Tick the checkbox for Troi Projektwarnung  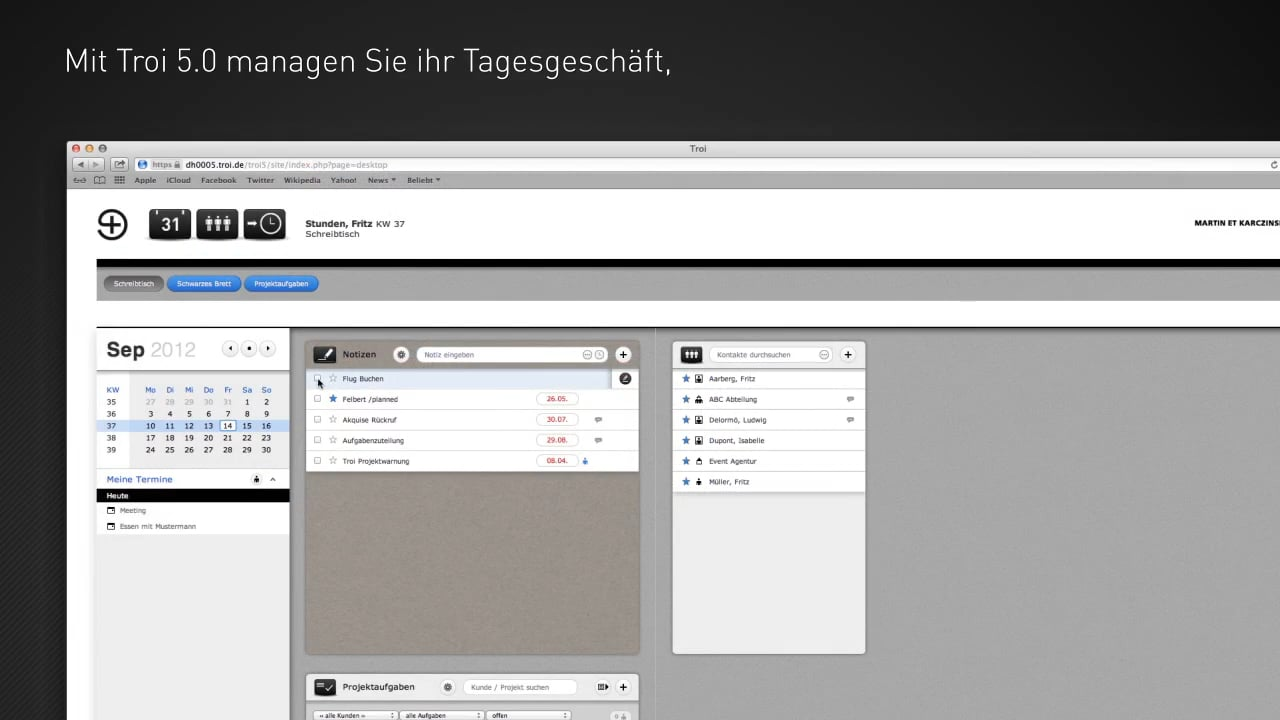(x=318, y=461)
